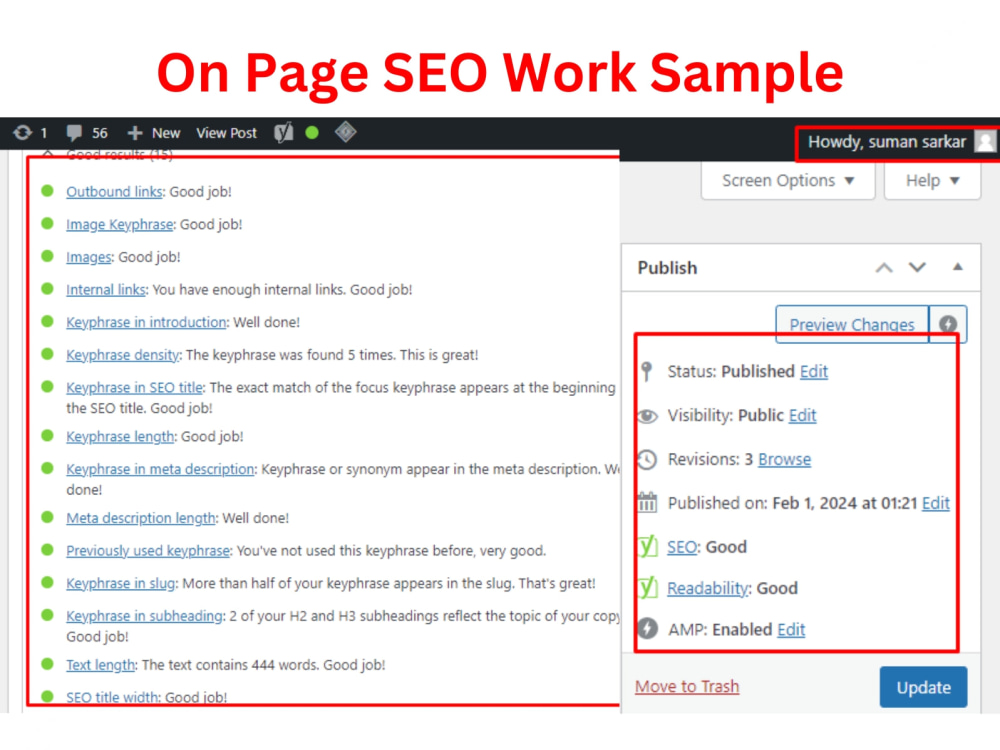Click the plus New icon in admin bar

click(135, 133)
